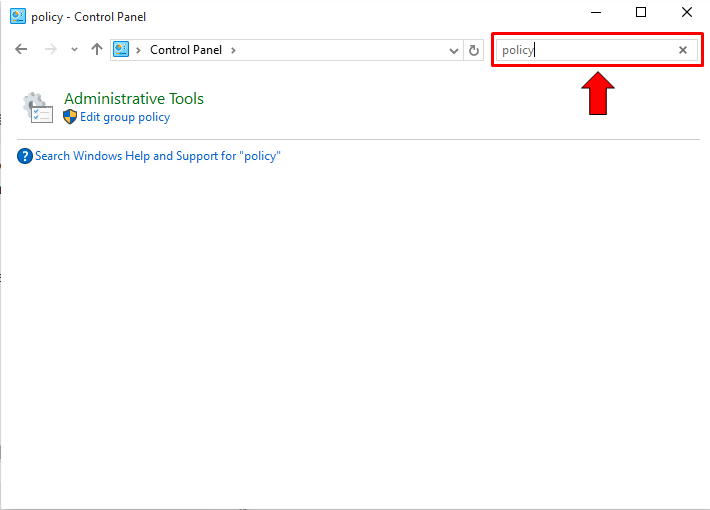
Task: Open the Recent locations dropdown arrow
Action: point(74,49)
